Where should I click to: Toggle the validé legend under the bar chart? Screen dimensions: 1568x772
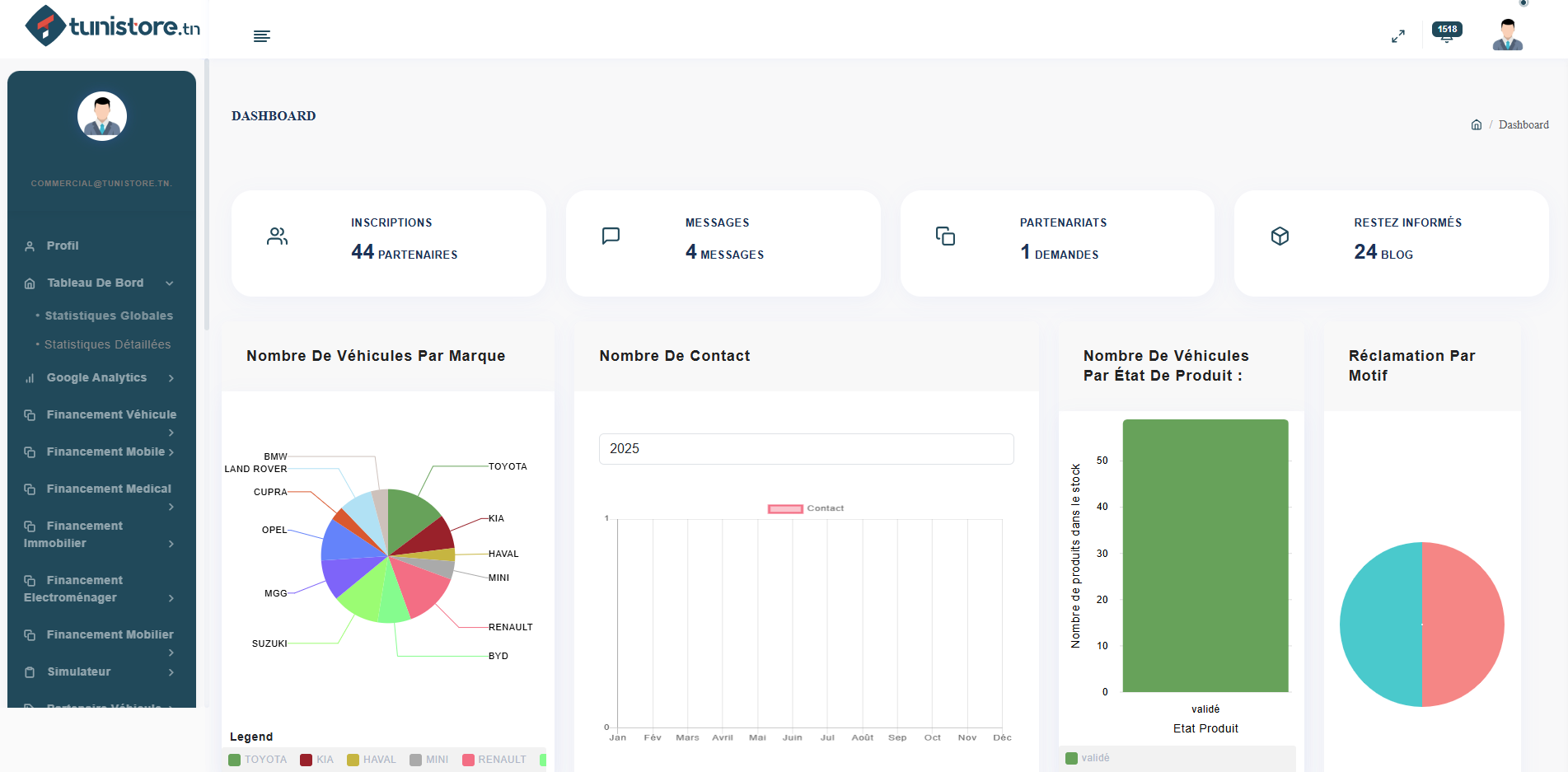pyautogui.click(x=1088, y=757)
